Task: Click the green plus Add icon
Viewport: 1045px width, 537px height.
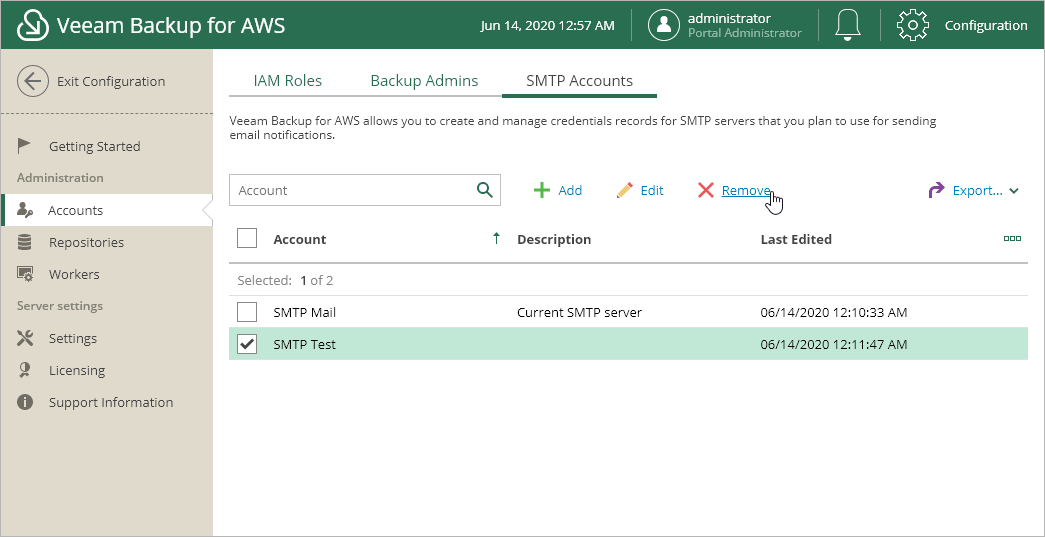Action: pyautogui.click(x=542, y=190)
